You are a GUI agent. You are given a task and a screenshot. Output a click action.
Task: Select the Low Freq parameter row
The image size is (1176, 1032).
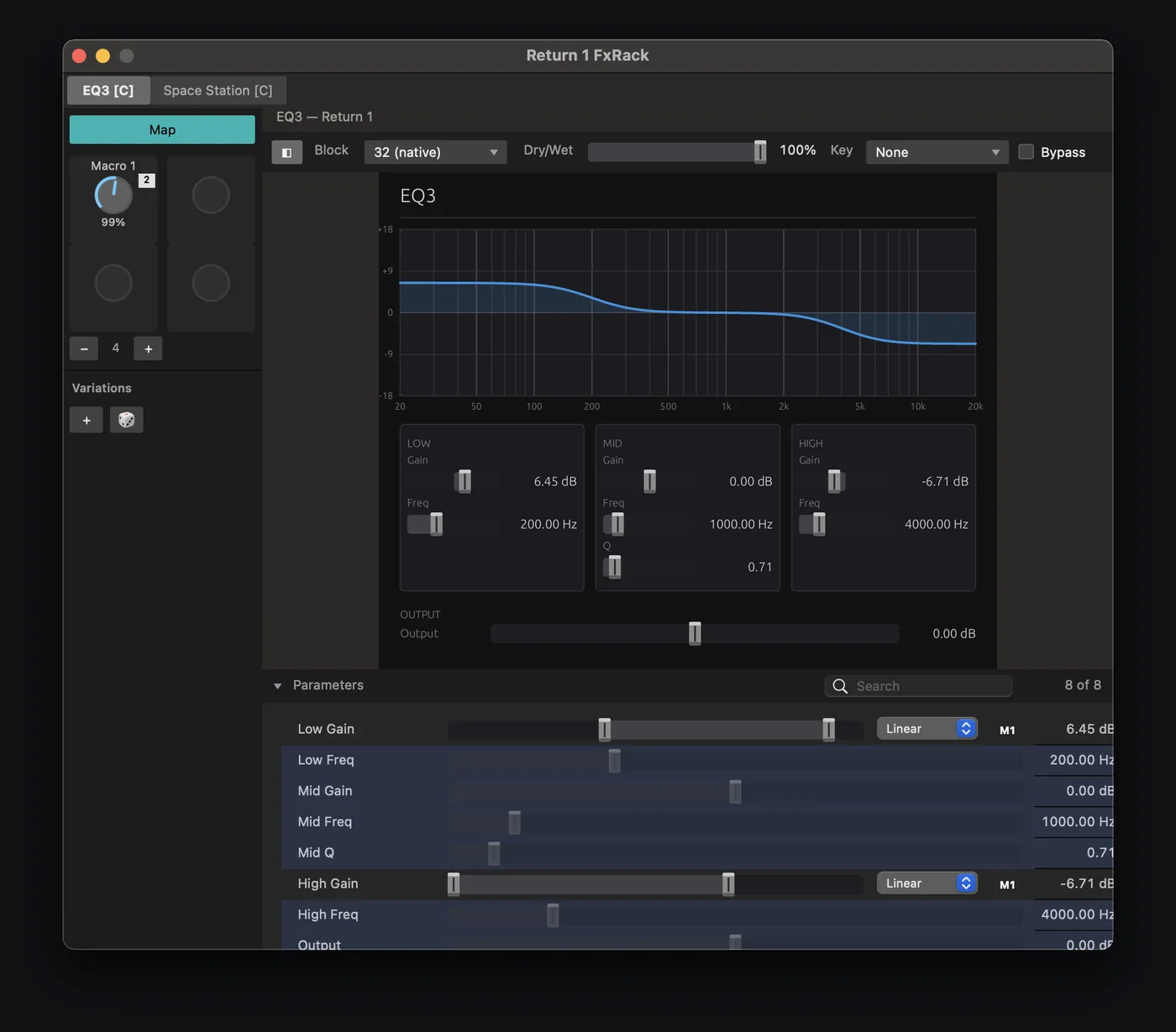point(696,760)
